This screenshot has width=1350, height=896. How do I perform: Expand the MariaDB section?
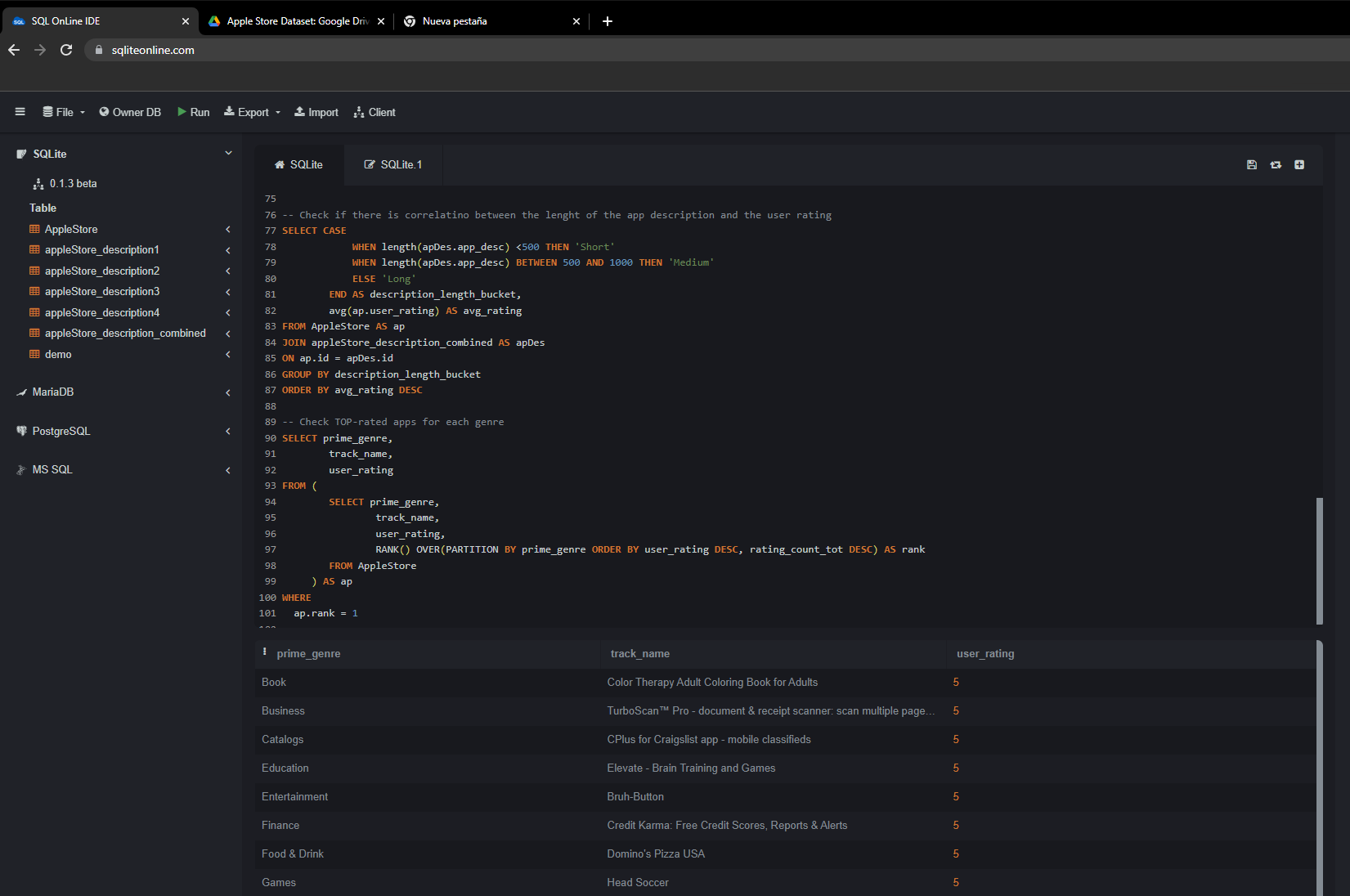pyautogui.click(x=228, y=392)
